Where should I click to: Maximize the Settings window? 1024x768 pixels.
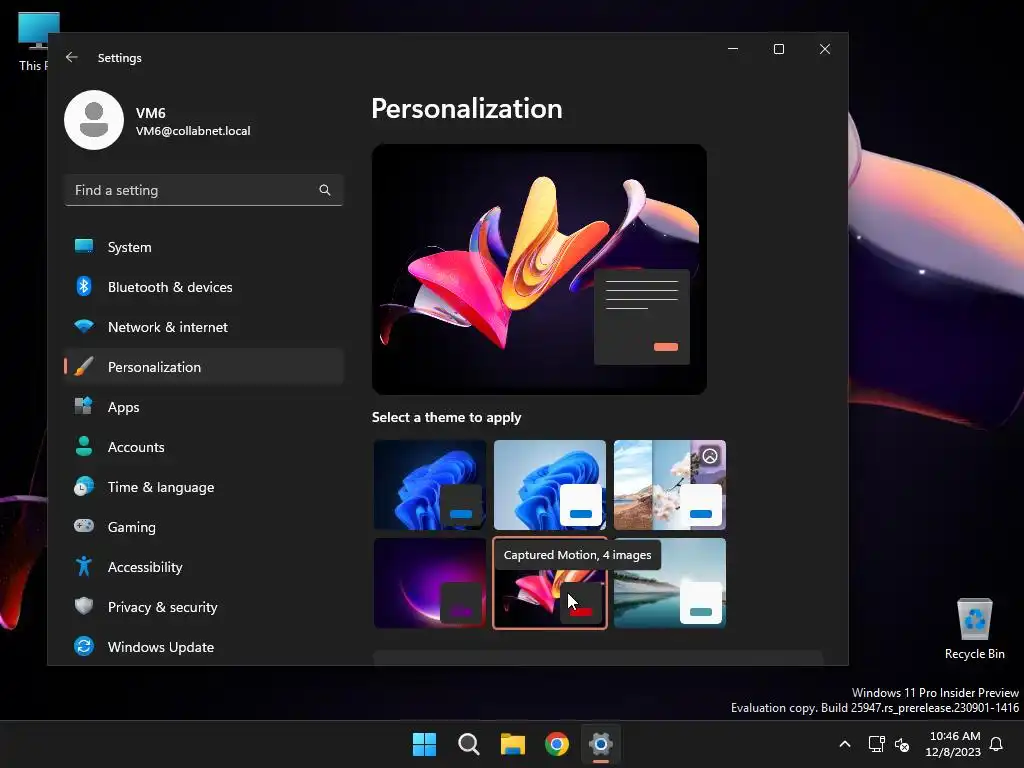(778, 49)
